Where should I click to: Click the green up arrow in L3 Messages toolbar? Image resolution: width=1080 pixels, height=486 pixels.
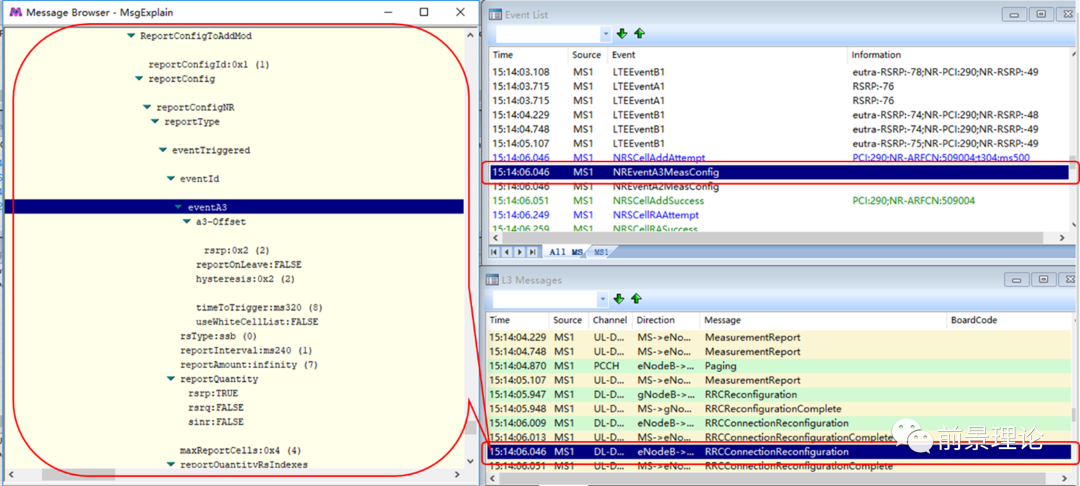(x=636, y=299)
